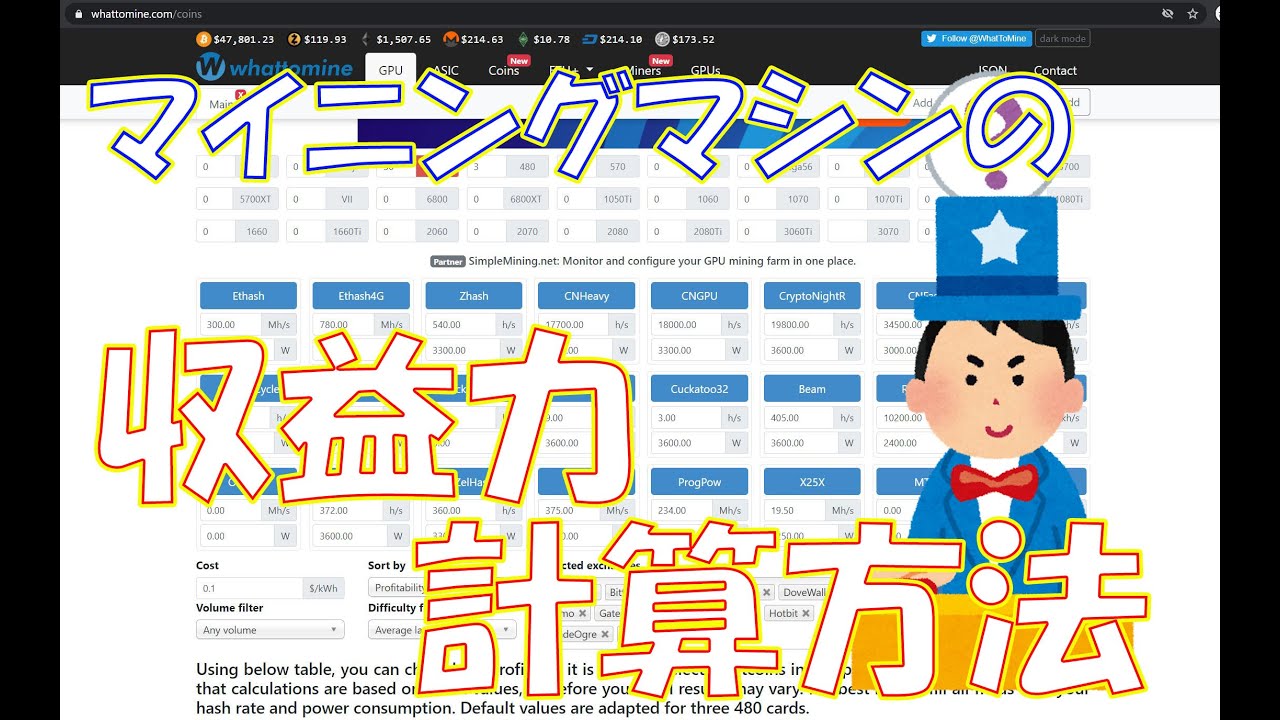Open the Coins menu item
Viewport: 1280px width, 720px height.
(x=503, y=70)
